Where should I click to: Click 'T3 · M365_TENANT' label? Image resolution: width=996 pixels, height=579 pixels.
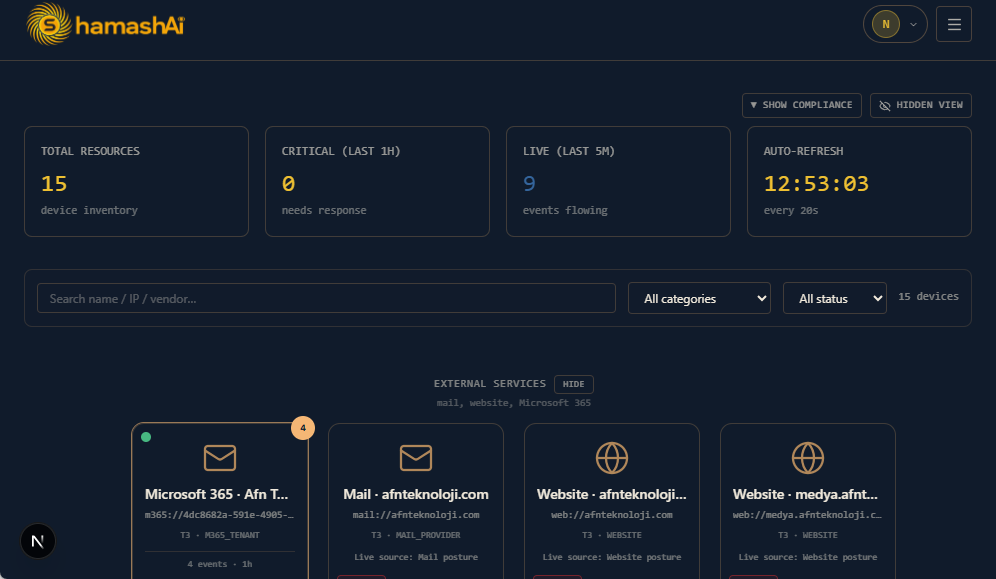220,535
